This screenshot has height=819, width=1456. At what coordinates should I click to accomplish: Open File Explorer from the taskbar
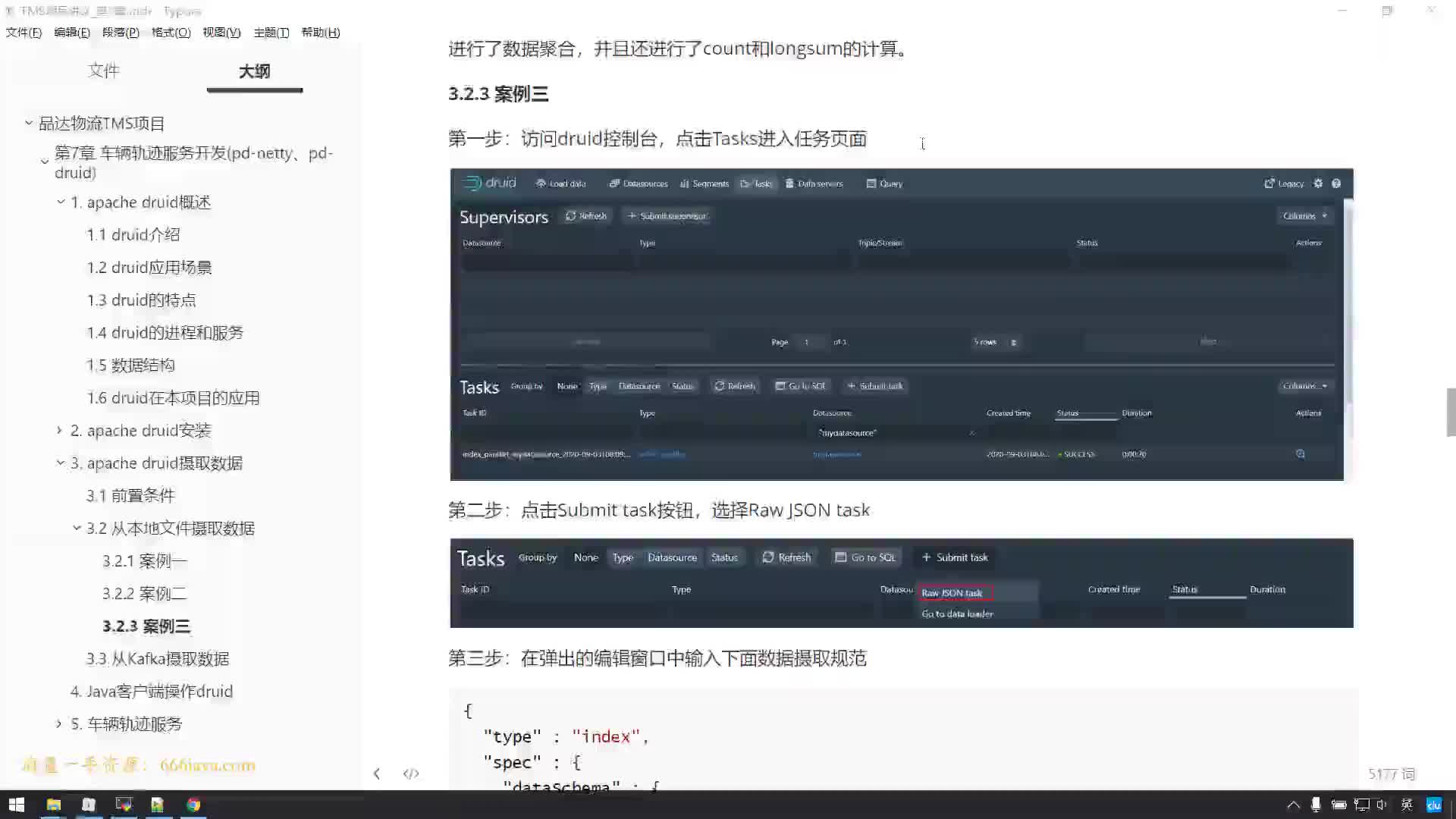(x=53, y=805)
